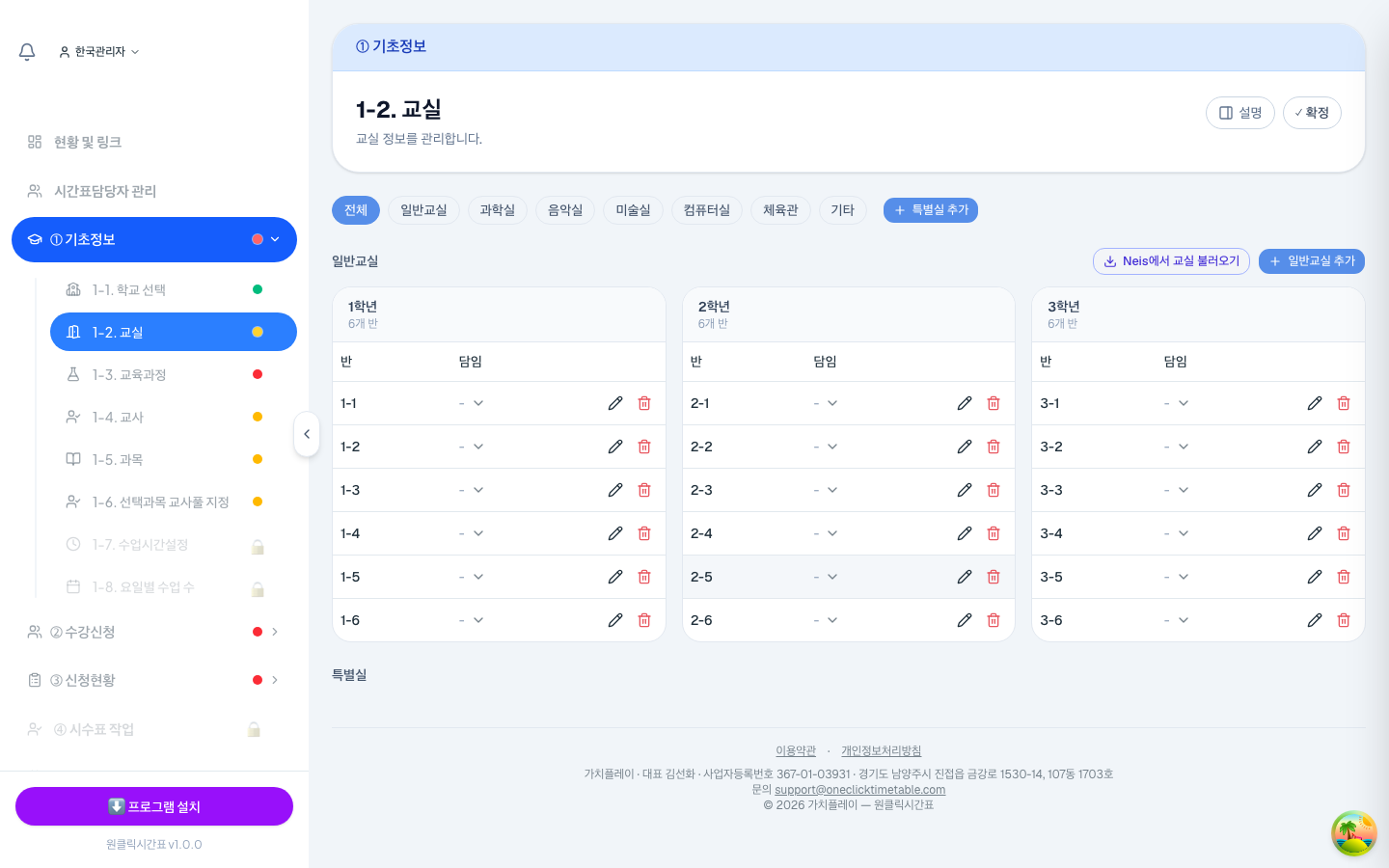Go to 시간표담당자 관리 menu
Viewport: 1389px width, 868px height.
pyautogui.click(x=154, y=191)
